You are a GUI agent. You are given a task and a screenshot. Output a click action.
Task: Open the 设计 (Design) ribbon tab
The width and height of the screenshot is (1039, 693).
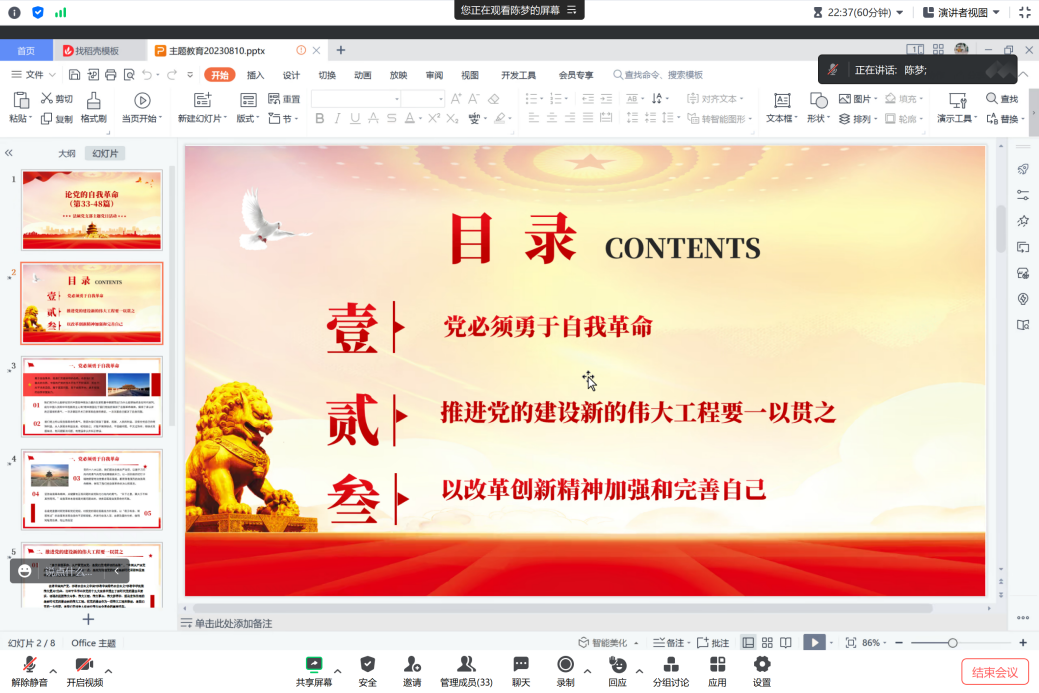(x=291, y=75)
